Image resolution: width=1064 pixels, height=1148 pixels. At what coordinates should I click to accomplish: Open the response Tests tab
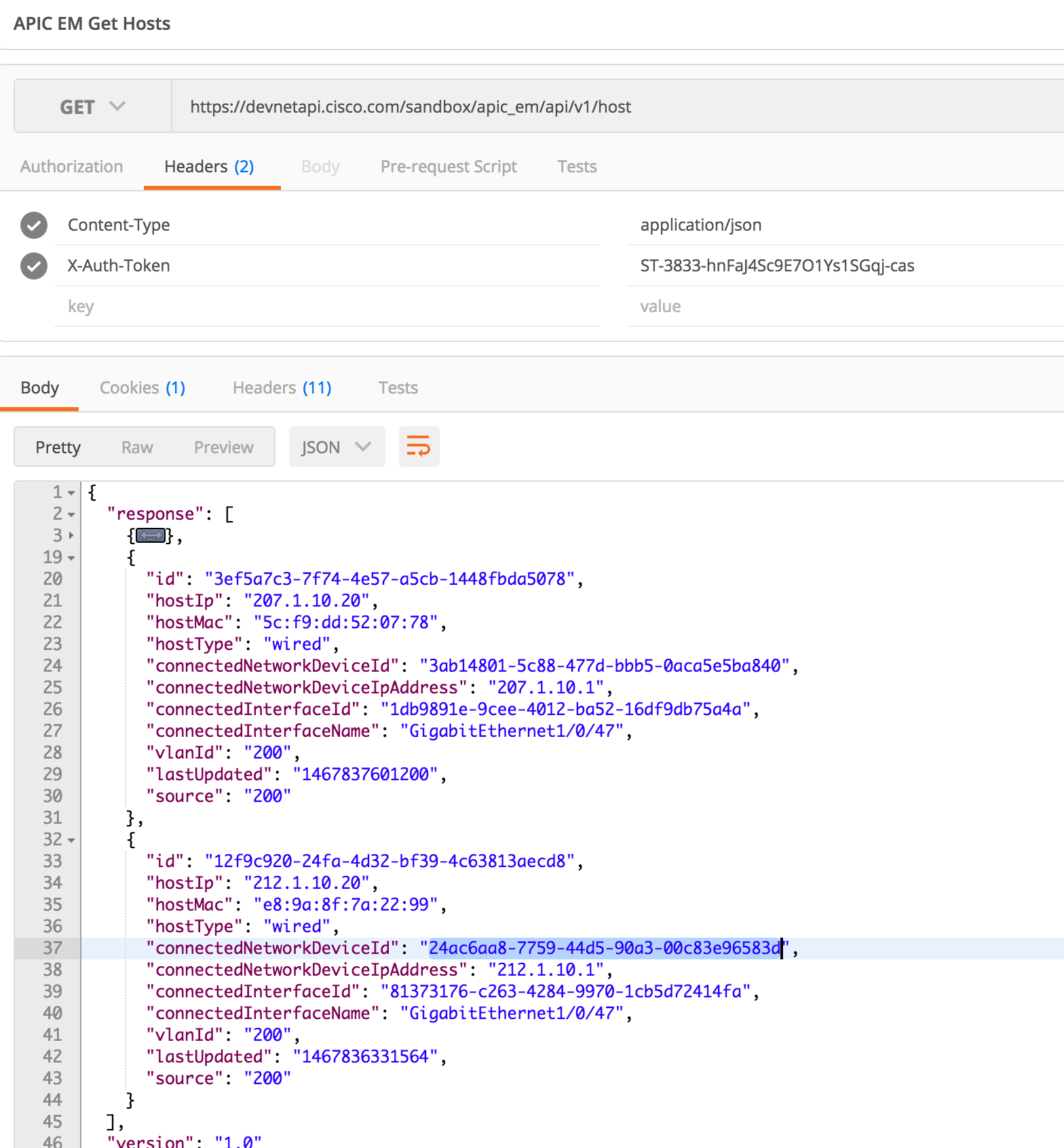398,387
